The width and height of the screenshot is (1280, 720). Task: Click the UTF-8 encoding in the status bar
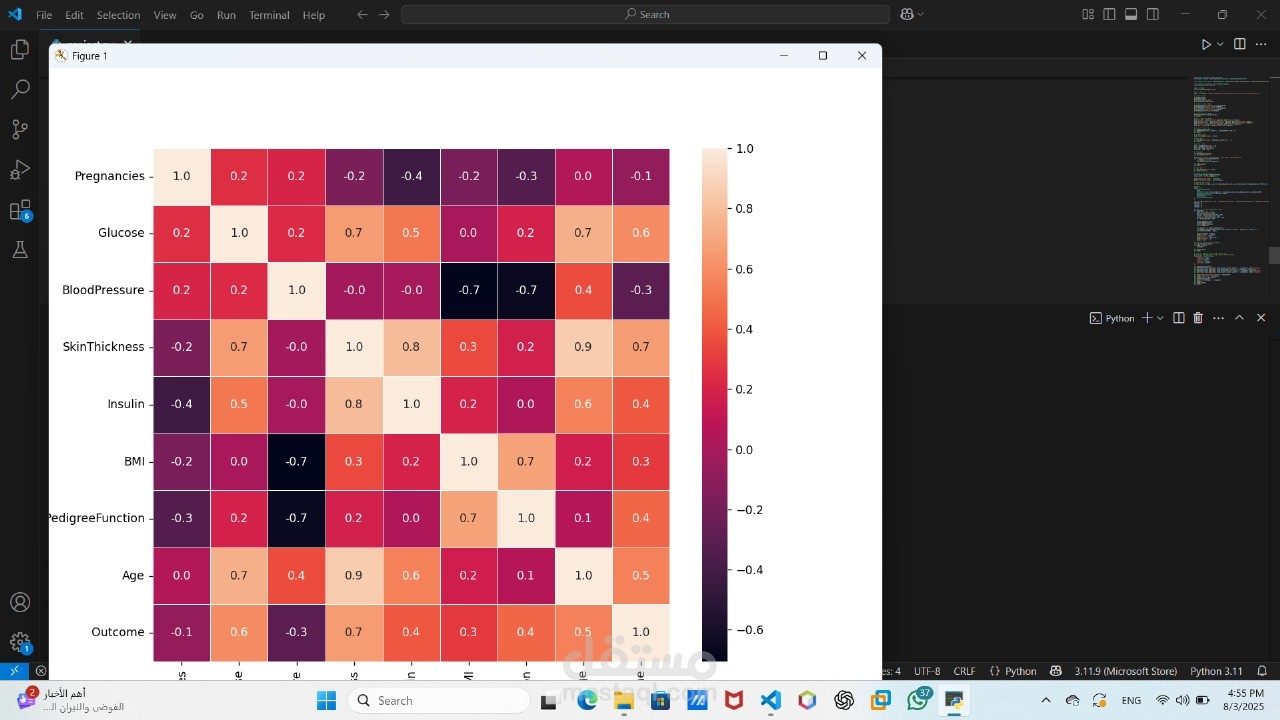coord(927,671)
